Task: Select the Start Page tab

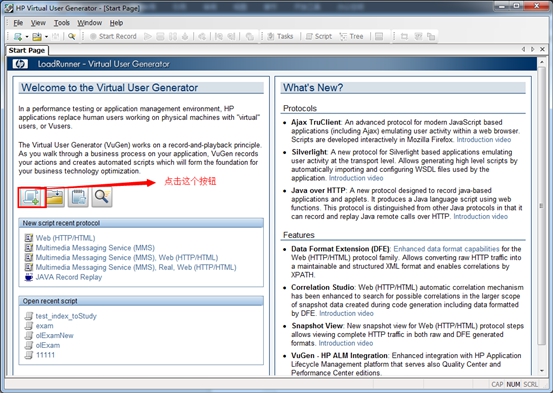Action: 27,50
